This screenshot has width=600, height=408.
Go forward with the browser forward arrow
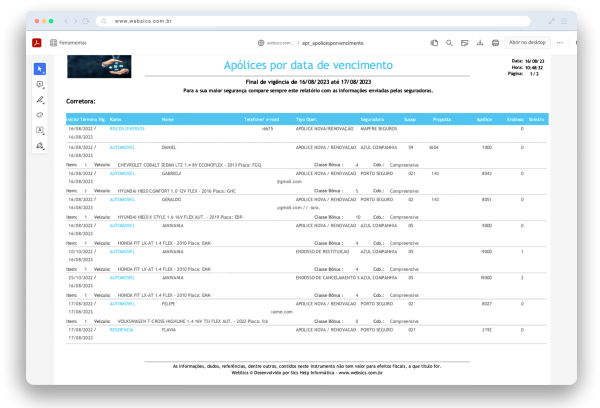[x=75, y=21]
